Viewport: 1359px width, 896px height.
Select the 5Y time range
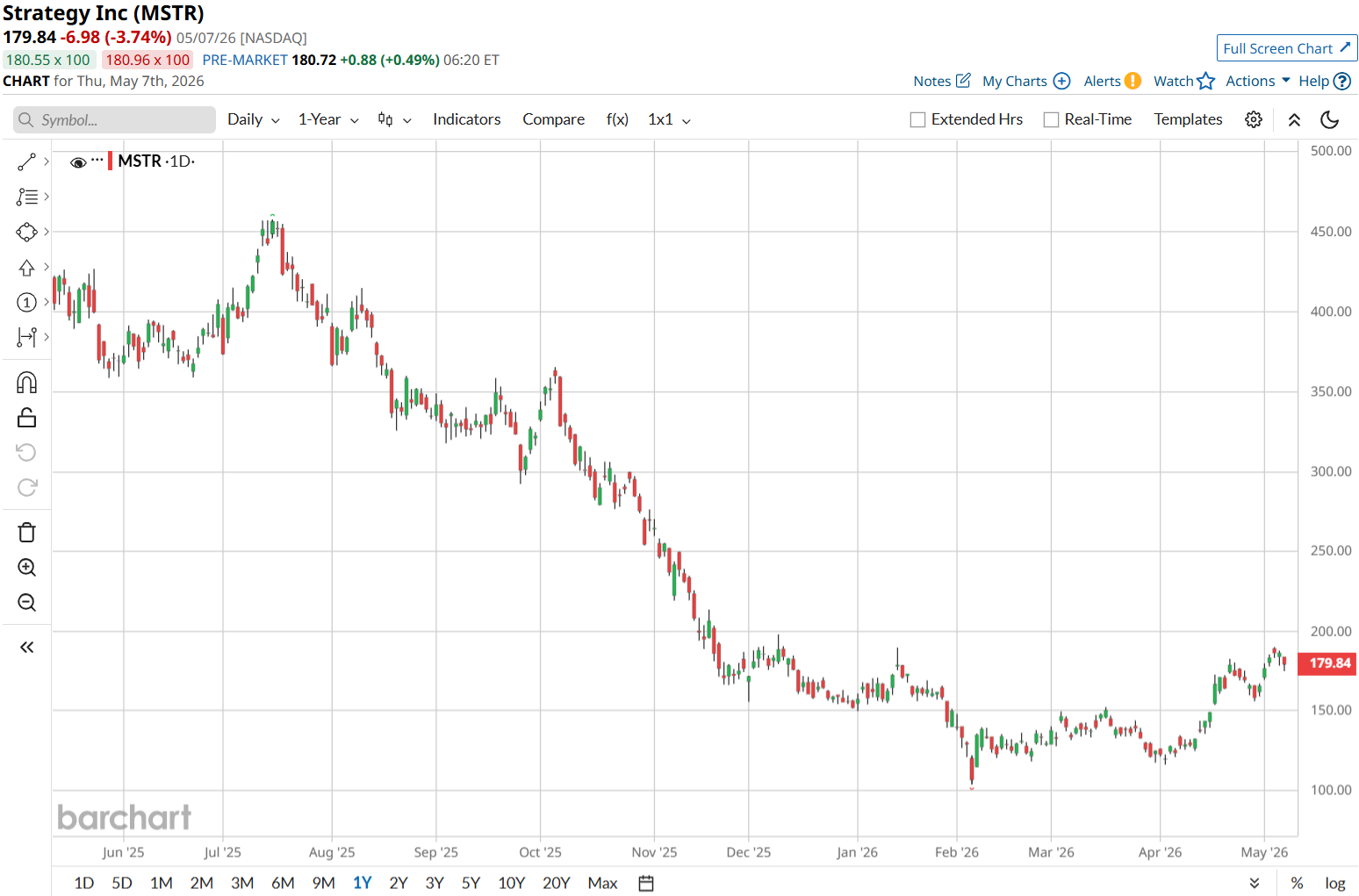[x=471, y=883]
